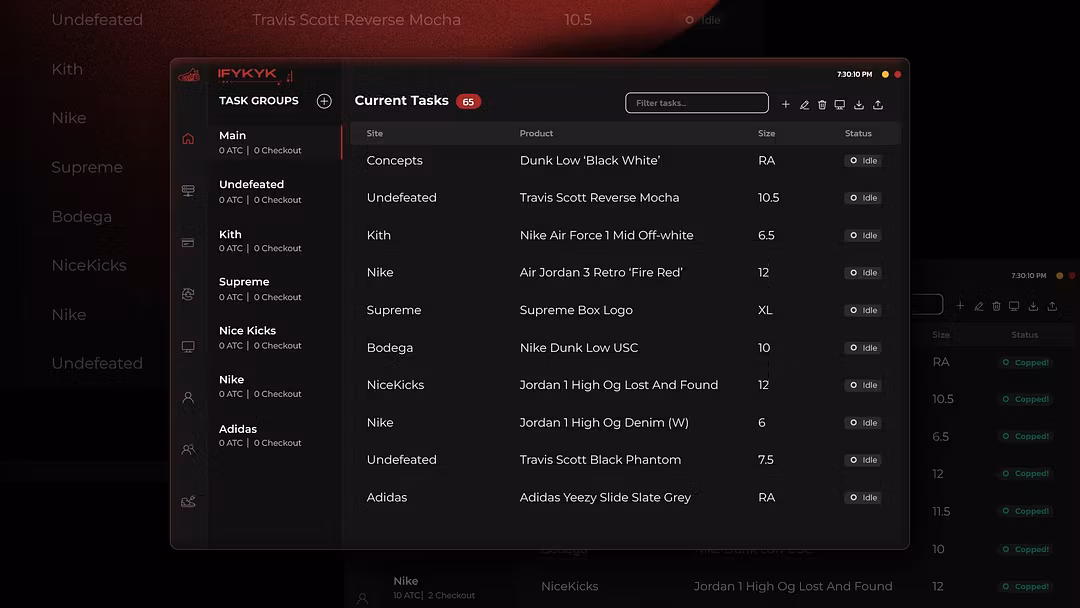Click the upload icon in the task toolbar
The width and height of the screenshot is (1080, 608).
tap(878, 104)
